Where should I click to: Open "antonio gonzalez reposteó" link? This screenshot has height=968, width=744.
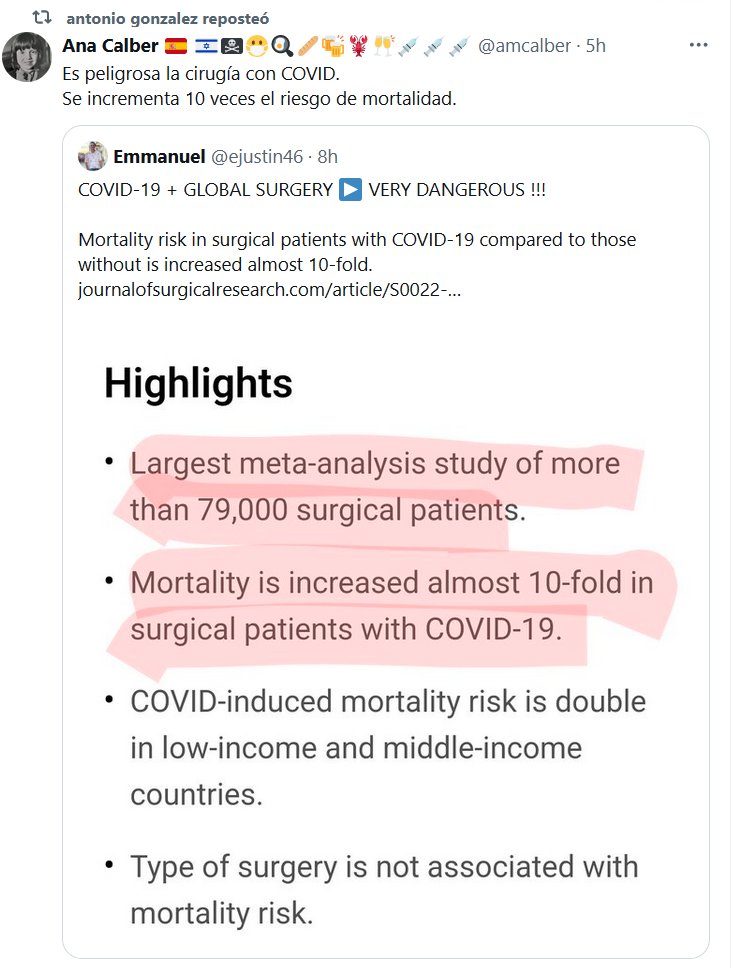click(167, 19)
